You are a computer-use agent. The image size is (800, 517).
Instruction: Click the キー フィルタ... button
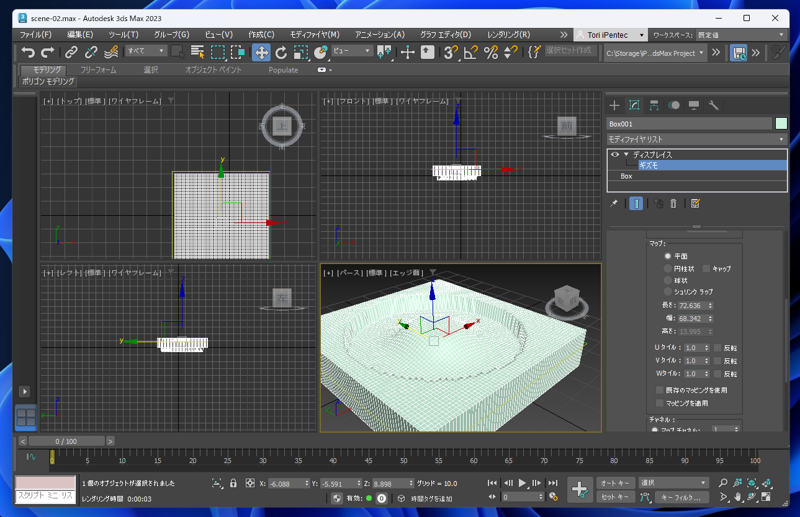pyautogui.click(x=682, y=497)
